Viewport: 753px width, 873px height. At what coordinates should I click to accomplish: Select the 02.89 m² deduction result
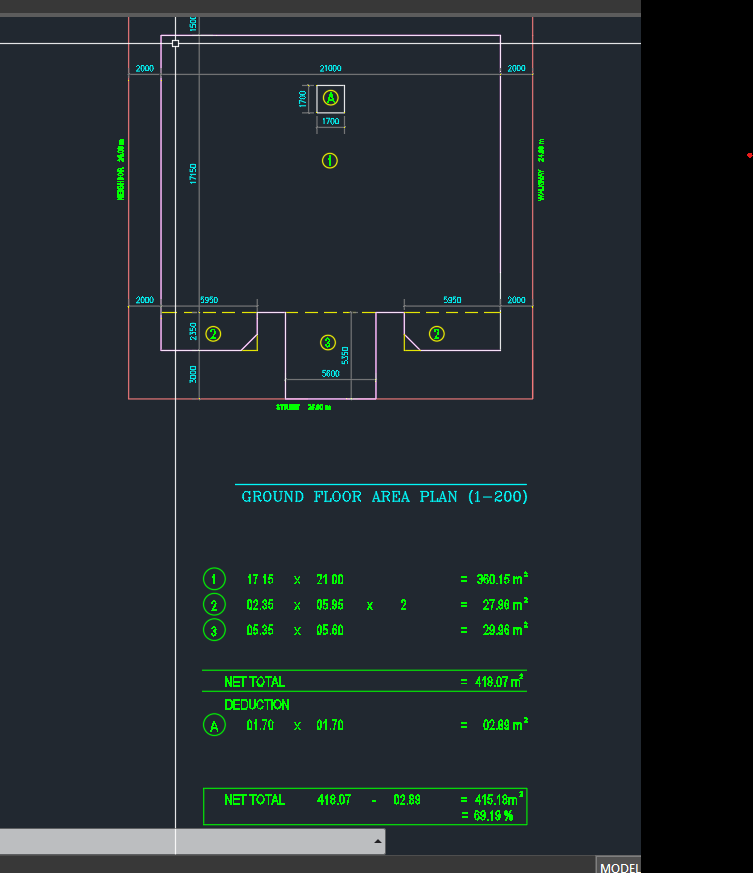[505, 725]
